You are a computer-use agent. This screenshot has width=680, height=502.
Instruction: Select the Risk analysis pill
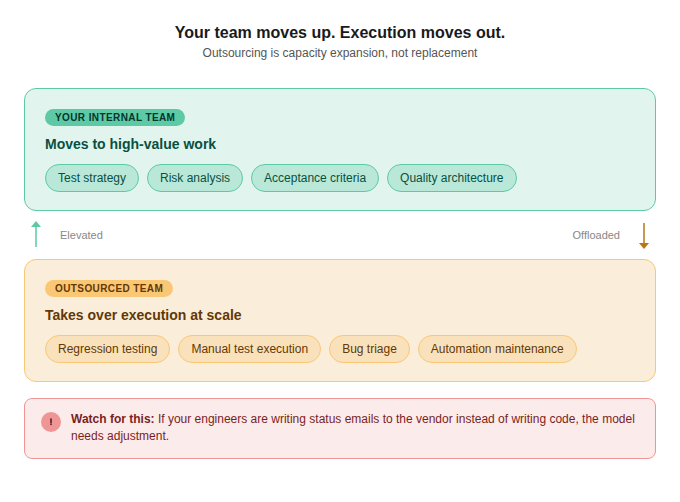coord(195,178)
